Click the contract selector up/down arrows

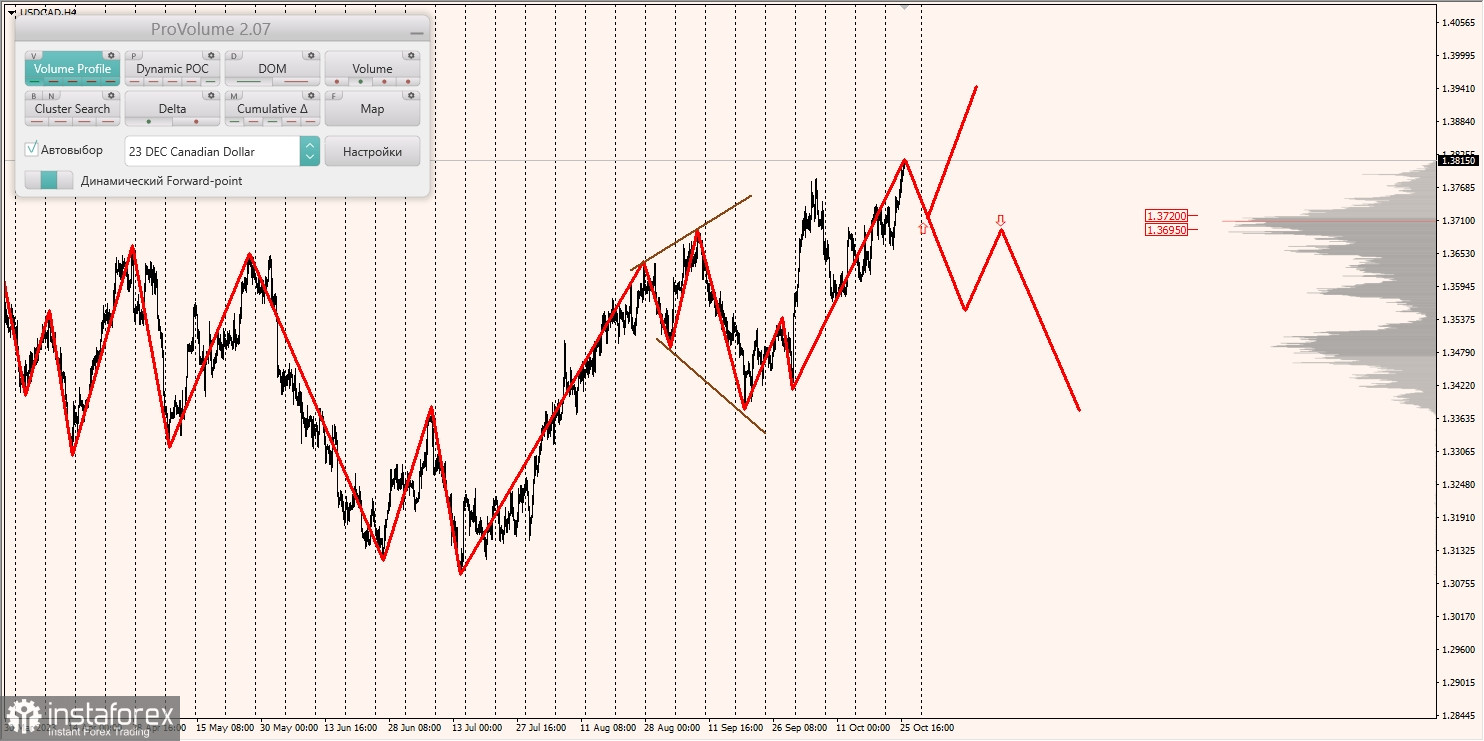[x=310, y=151]
